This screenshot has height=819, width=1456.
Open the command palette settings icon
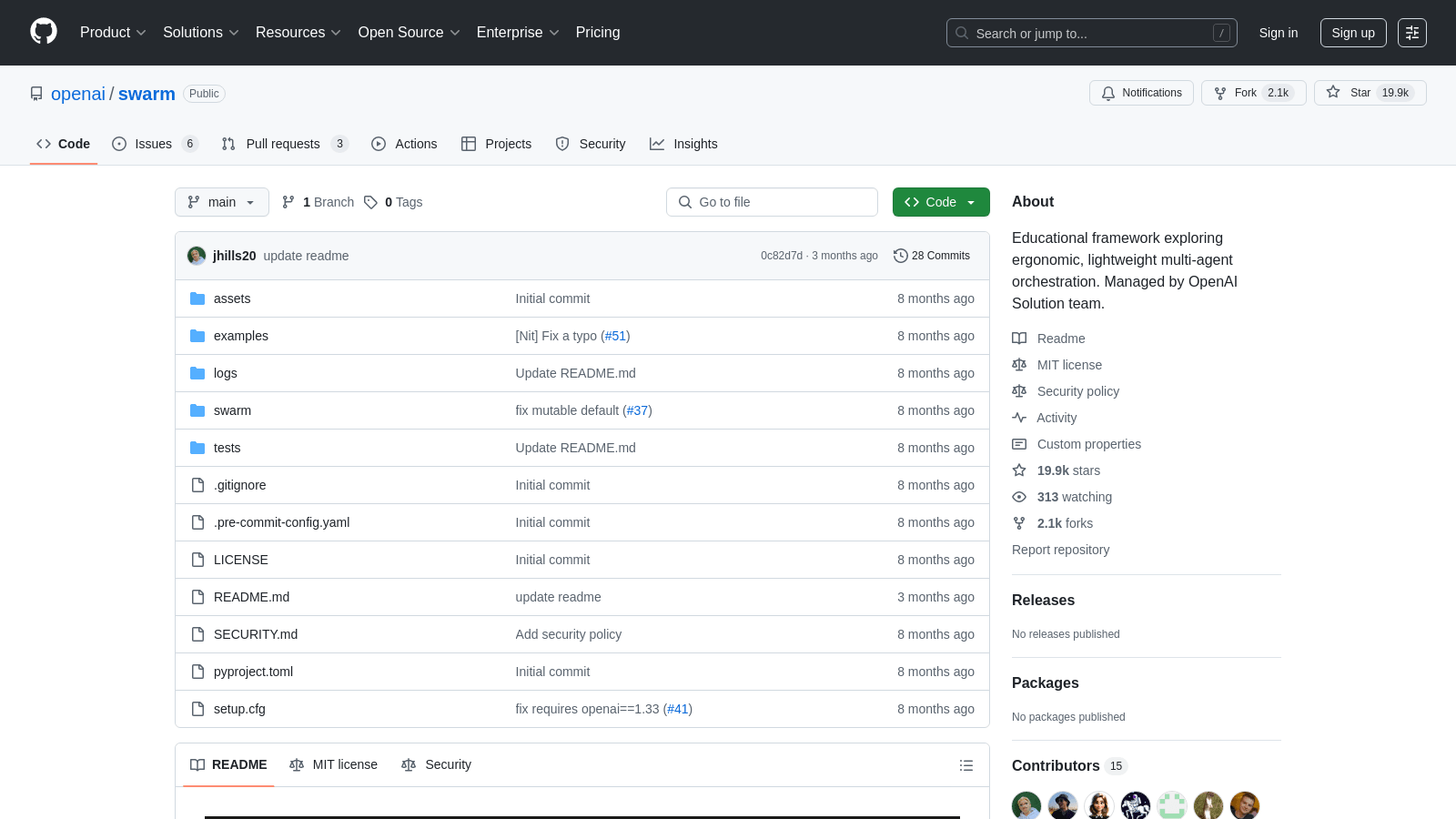pyautogui.click(x=1412, y=33)
